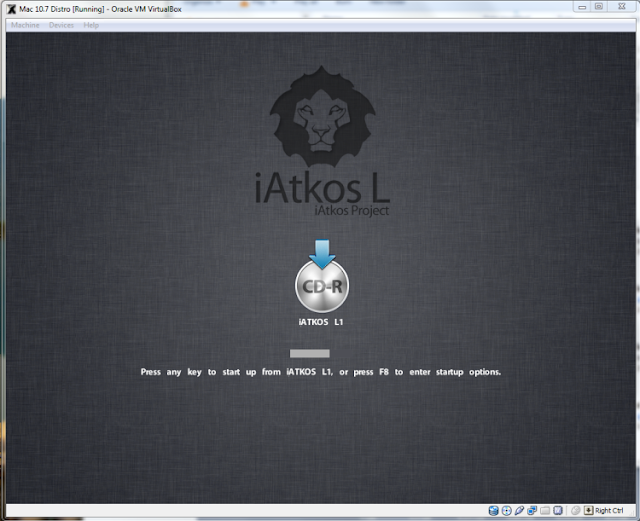The width and height of the screenshot is (640, 521).
Task: Close the VirtualBox window
Action: click(x=622, y=7)
